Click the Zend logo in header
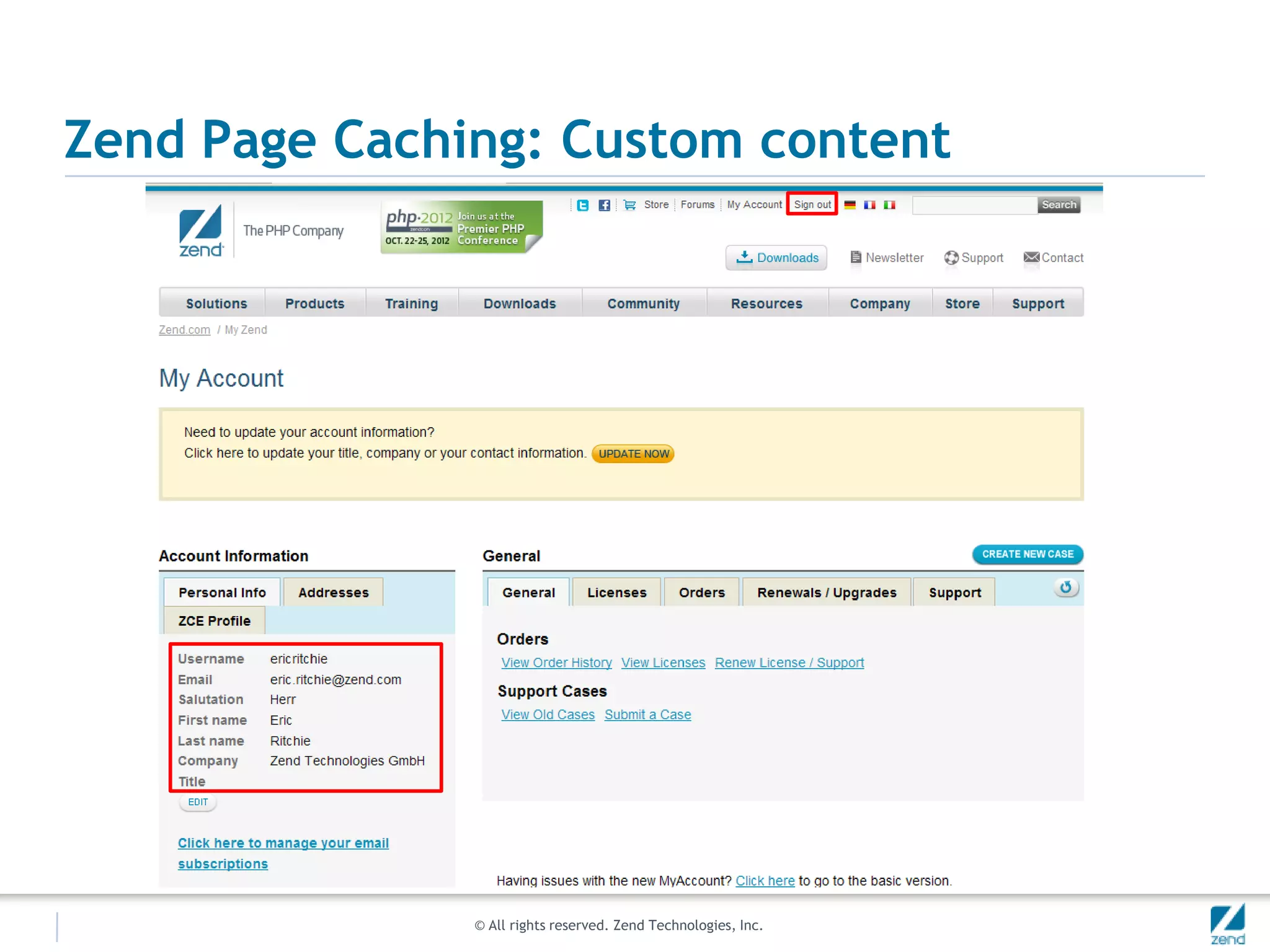The width and height of the screenshot is (1270, 952). (x=201, y=231)
